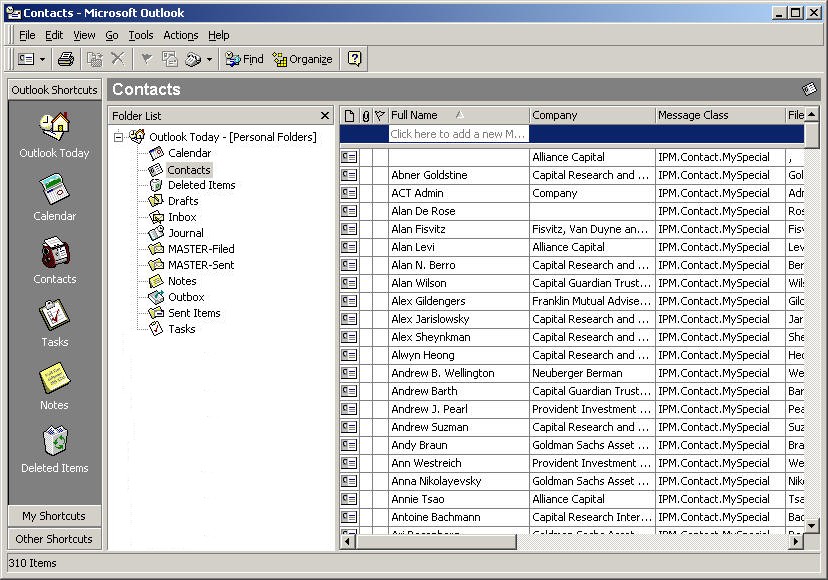Select MASTER-Filed folder in Folder List
828x580 pixels.
pos(201,249)
